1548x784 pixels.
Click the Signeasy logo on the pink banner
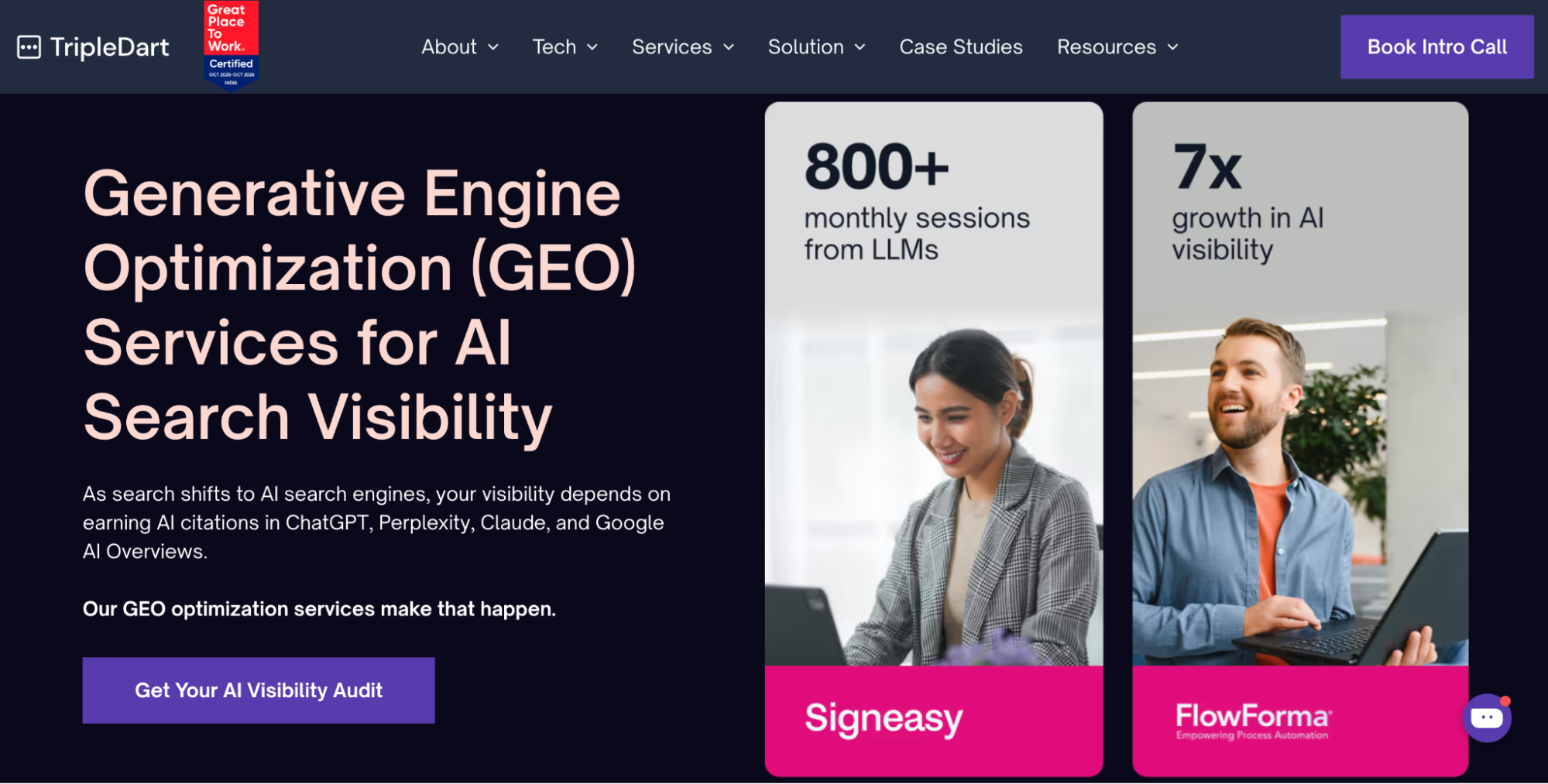click(881, 718)
